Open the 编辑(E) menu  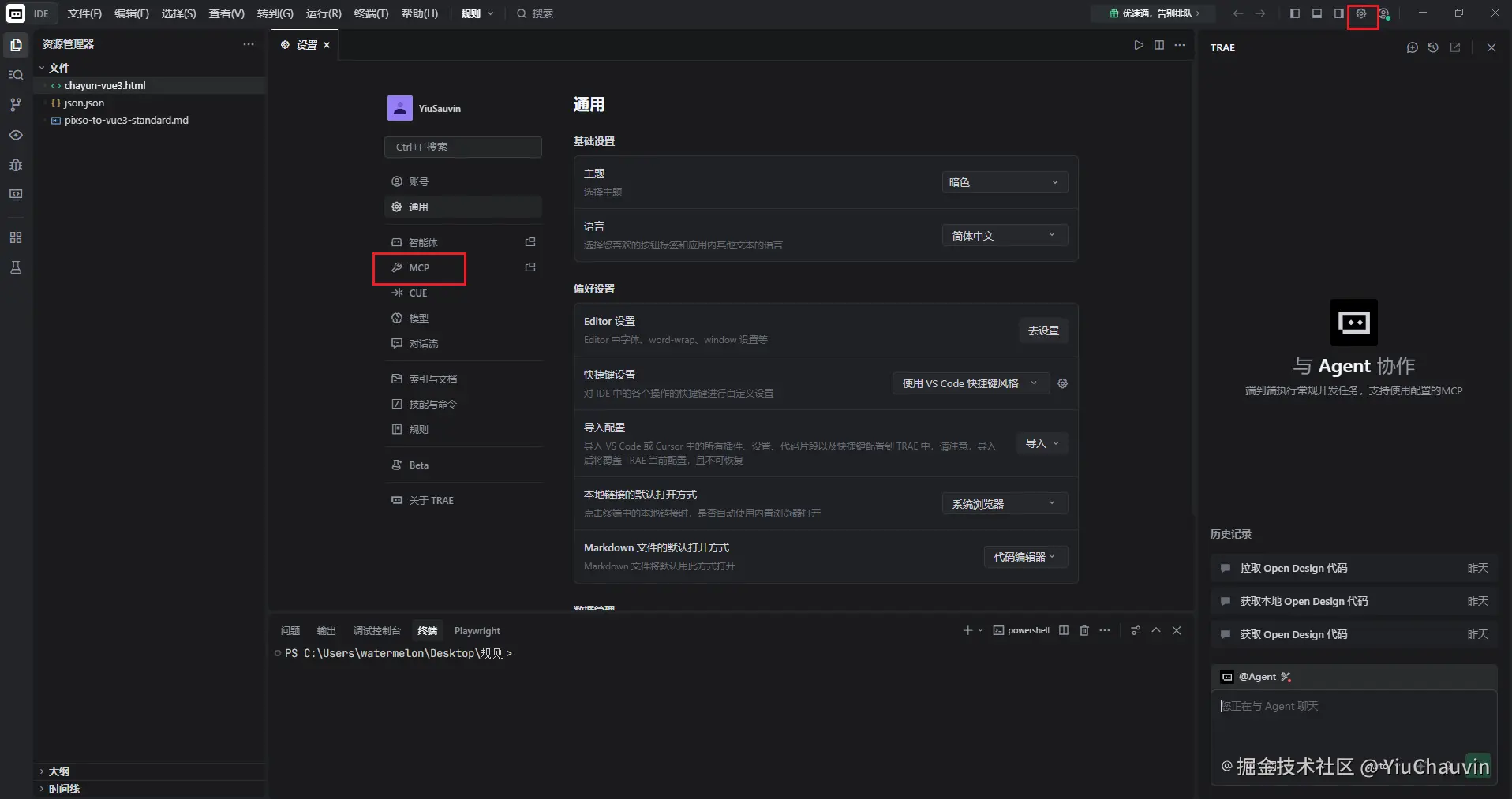(x=131, y=13)
